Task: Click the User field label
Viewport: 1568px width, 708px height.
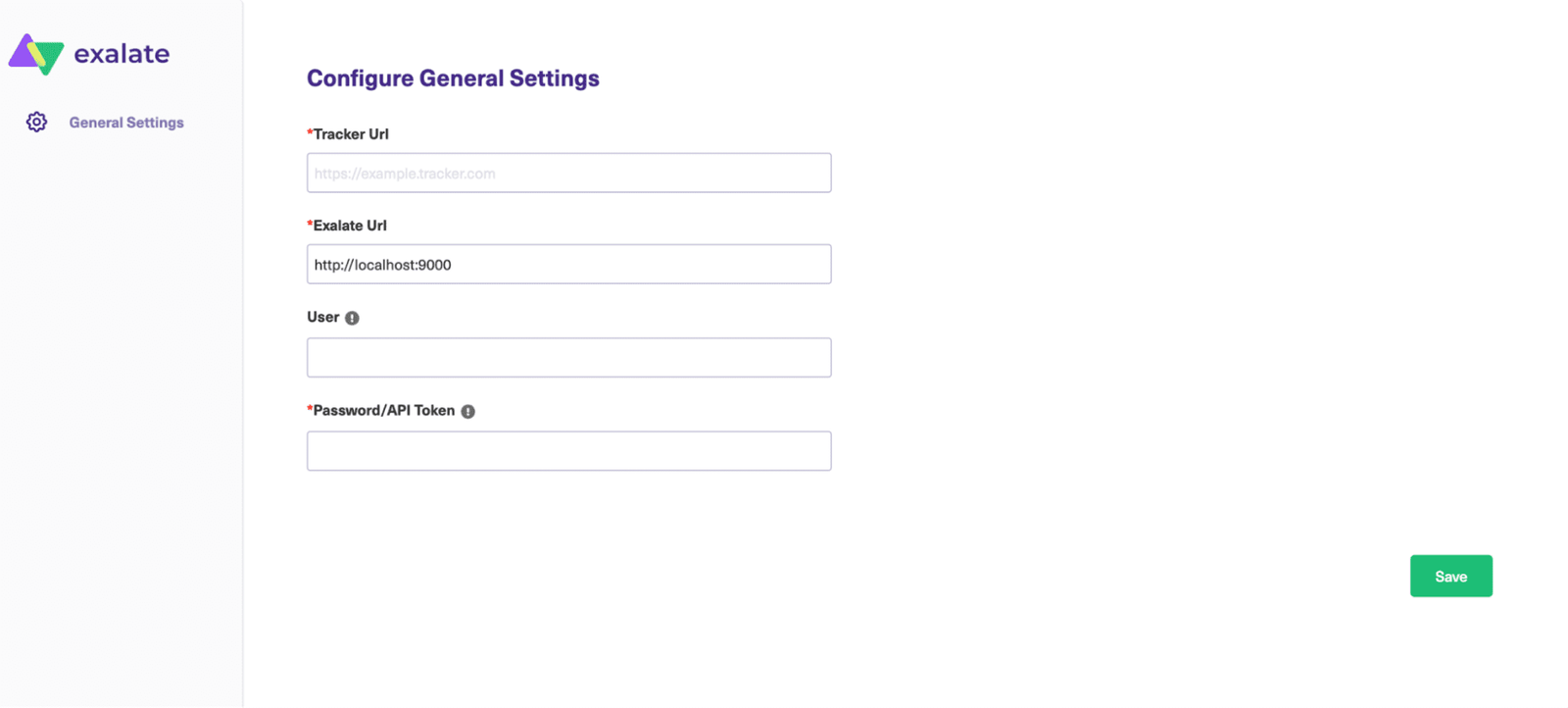Action: pos(322,317)
